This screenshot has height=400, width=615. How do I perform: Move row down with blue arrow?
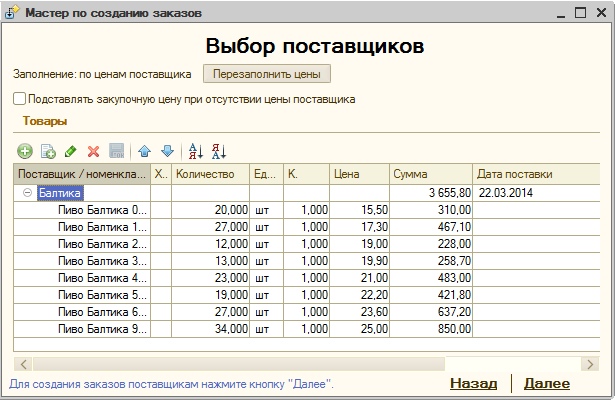[x=167, y=151]
